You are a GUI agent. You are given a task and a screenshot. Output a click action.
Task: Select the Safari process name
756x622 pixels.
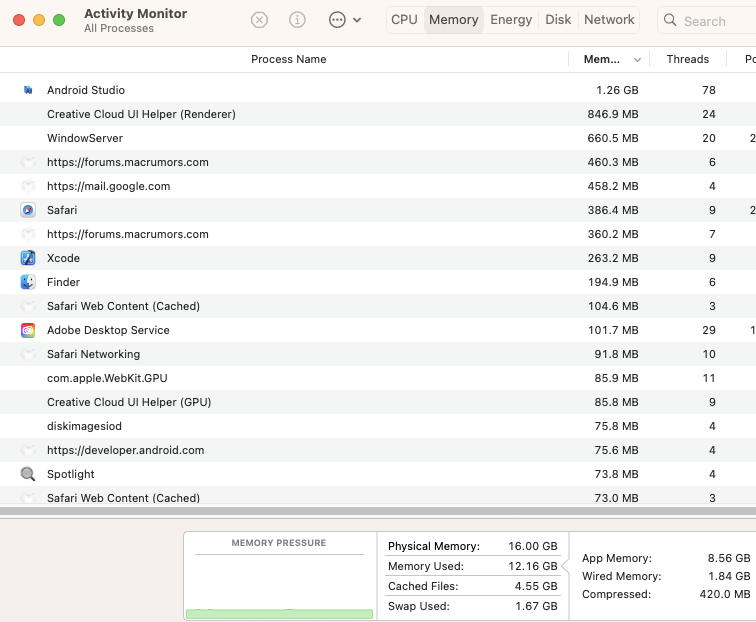(x=62, y=210)
